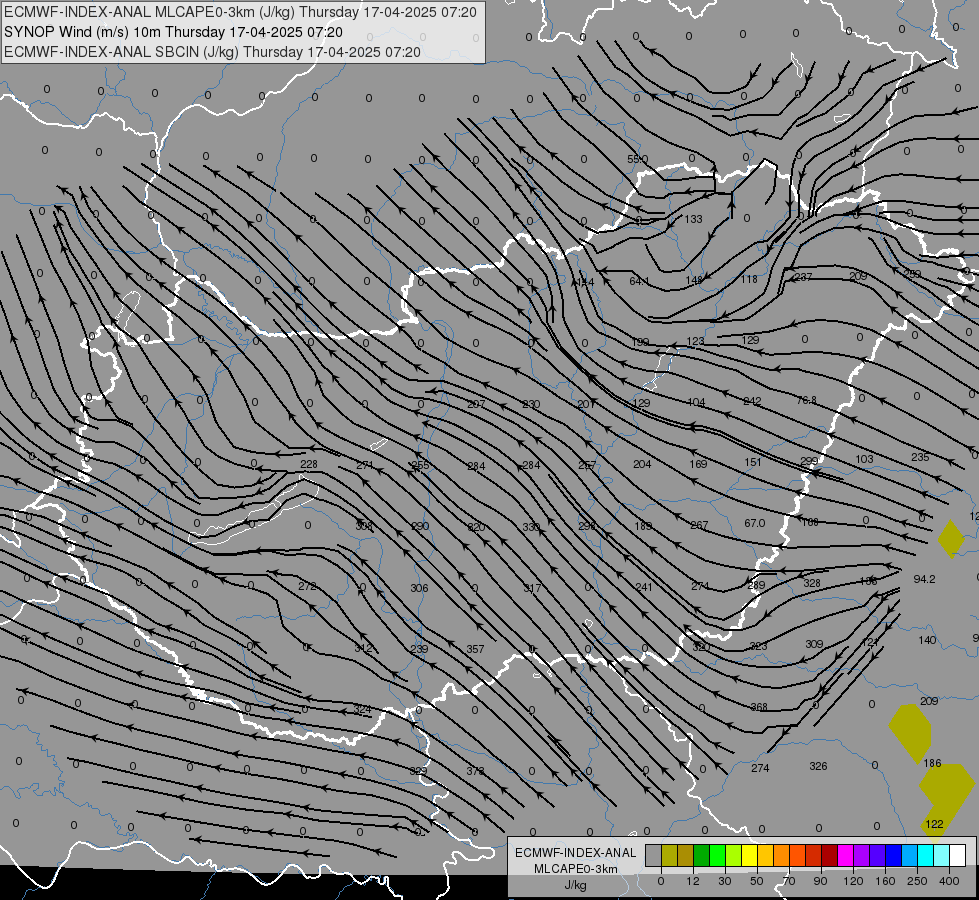Click the legend tick value 120
This screenshot has width=979, height=900.
coord(852,881)
